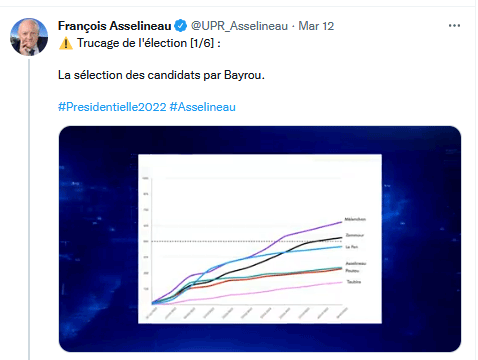Open the tweet's three-dot More menu
Viewport: 478px width, 360px height.
coord(454,26)
